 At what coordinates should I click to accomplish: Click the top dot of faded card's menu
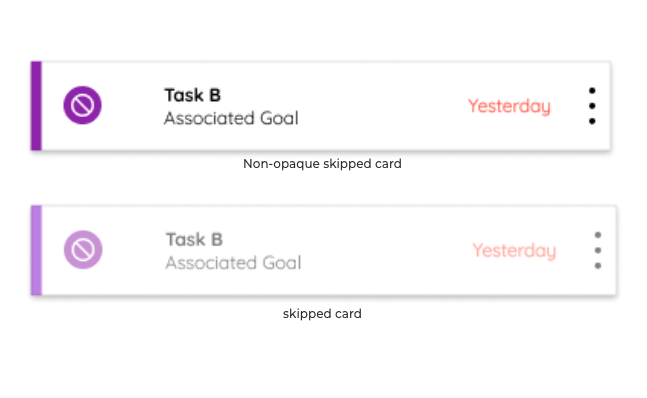pos(598,235)
